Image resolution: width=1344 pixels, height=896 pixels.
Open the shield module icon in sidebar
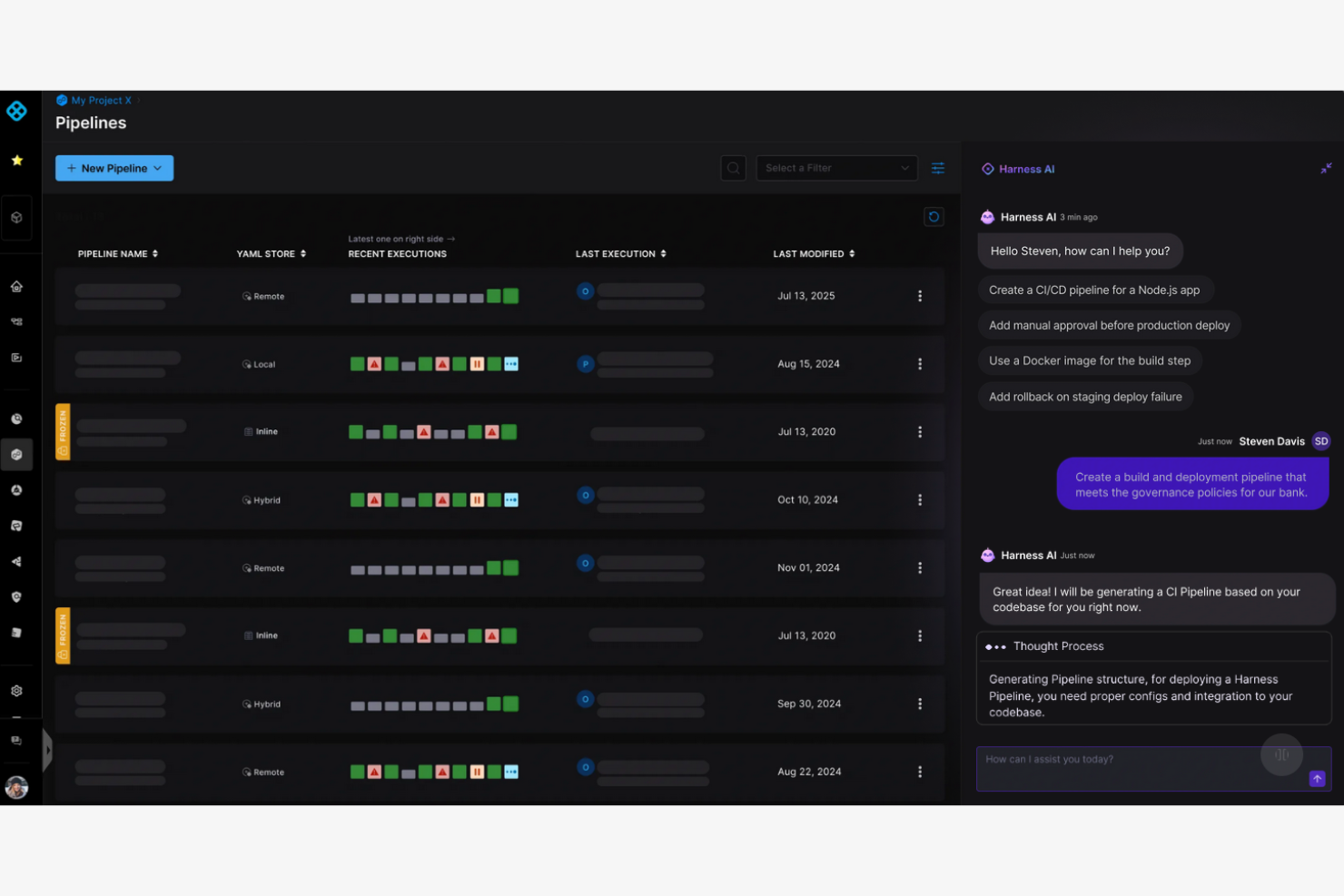pyautogui.click(x=16, y=596)
